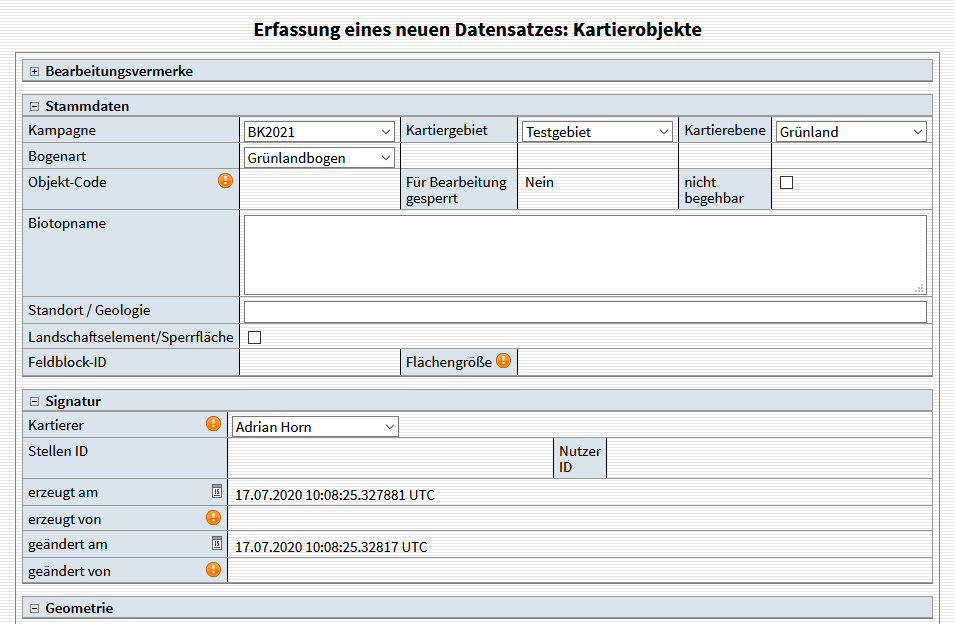Open the calendar icon for geändert am
The height and width of the screenshot is (624, 955).
[x=217, y=543]
